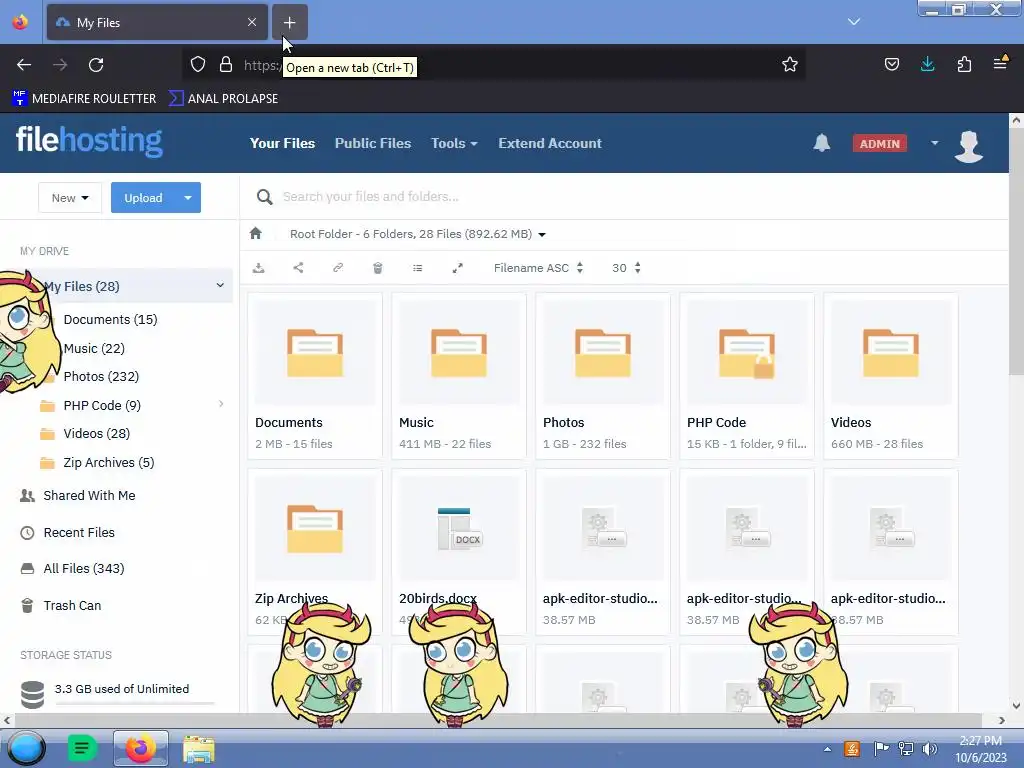Open the Trash Can

72,605
